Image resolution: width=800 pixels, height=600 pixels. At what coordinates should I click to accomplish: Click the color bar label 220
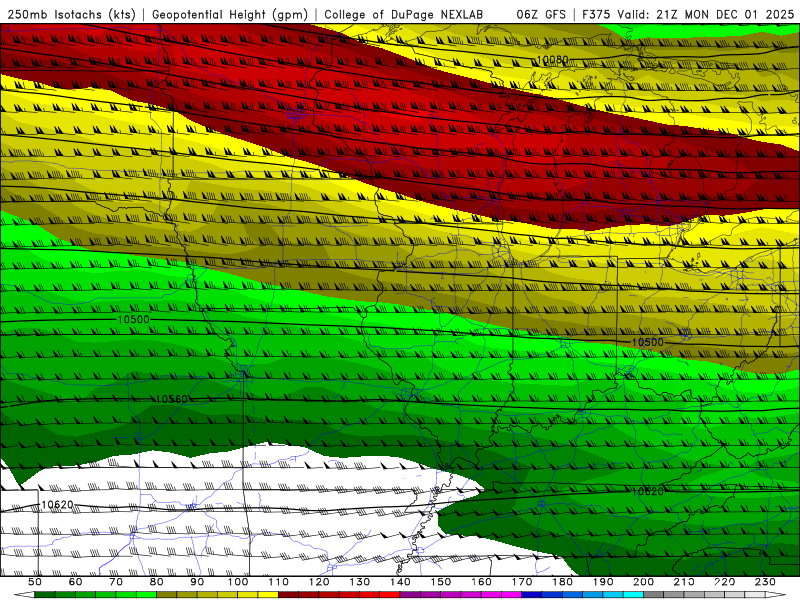tap(724, 582)
